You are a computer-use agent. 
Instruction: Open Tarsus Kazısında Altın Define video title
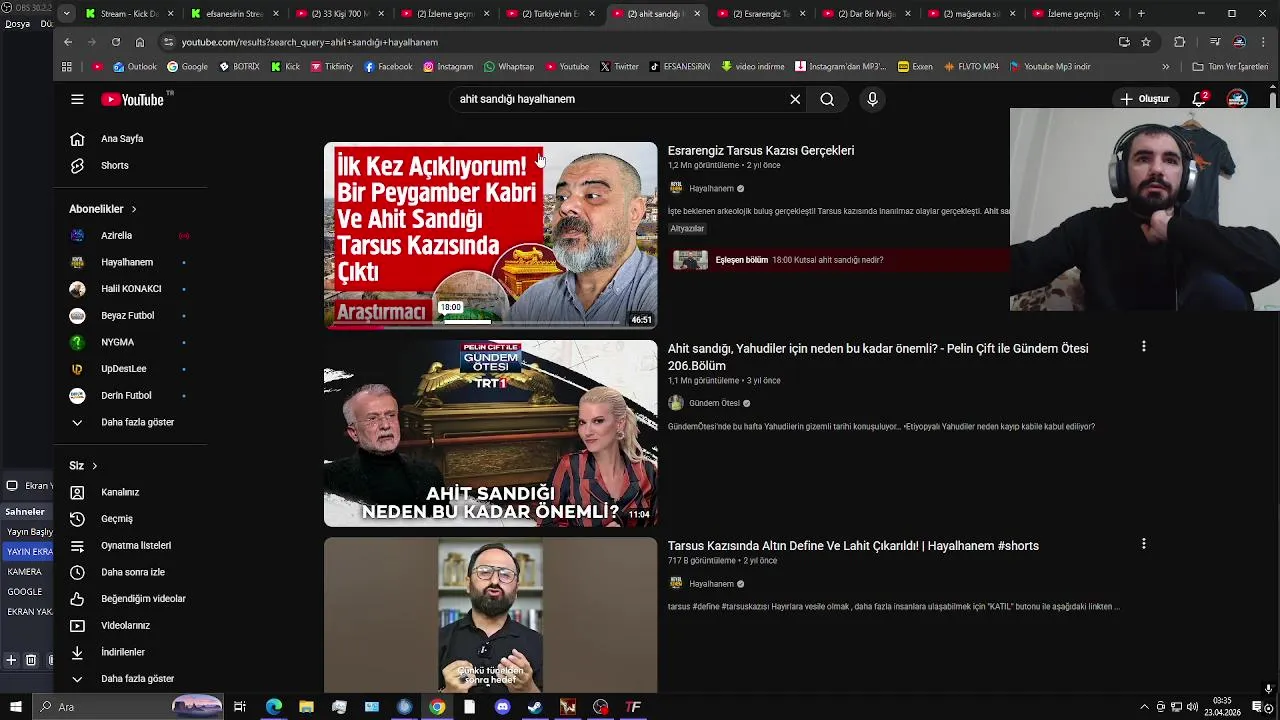pyautogui.click(x=853, y=546)
